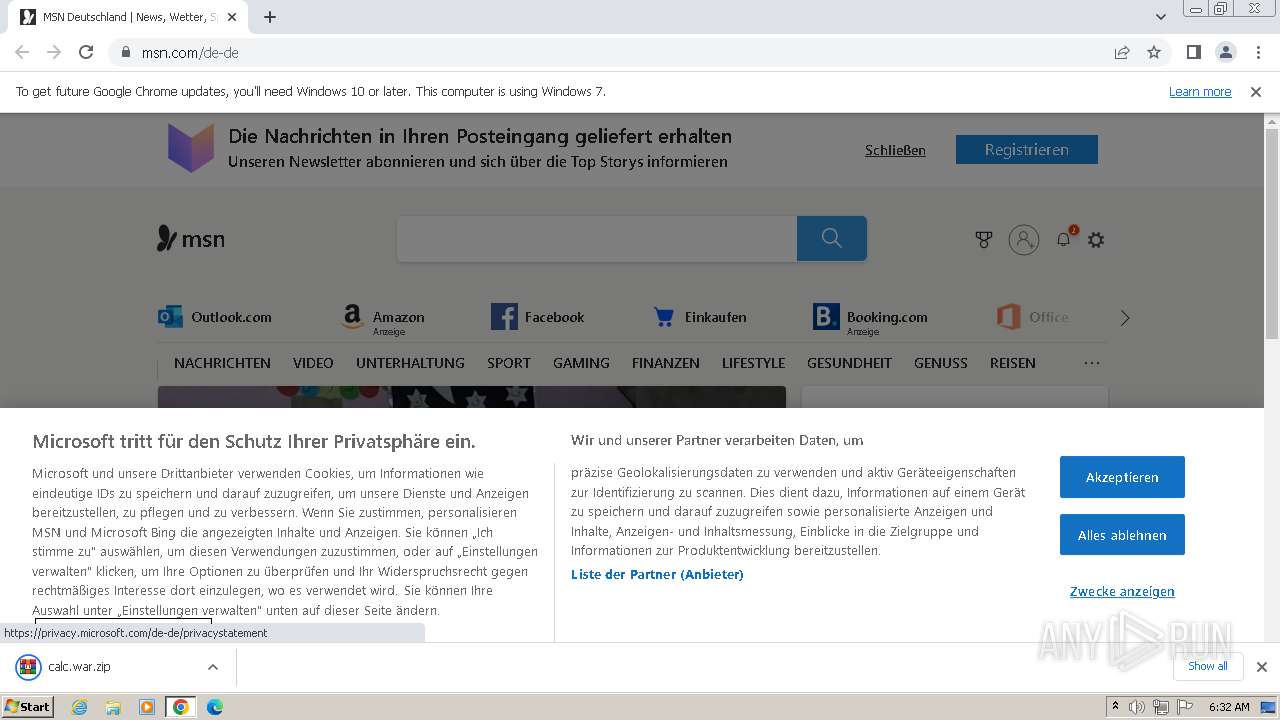Select the REISEN tab

coord(1013,363)
